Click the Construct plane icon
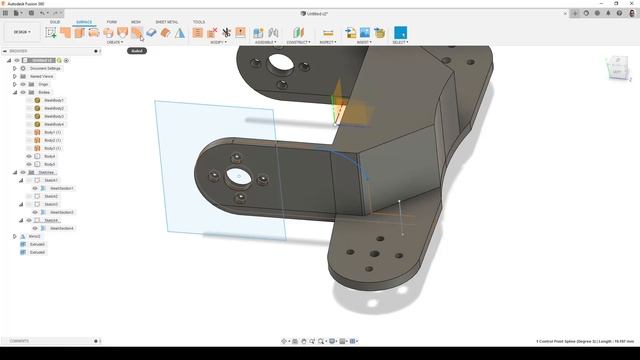Image resolution: width=640 pixels, height=360 pixels. pyautogui.click(x=298, y=33)
